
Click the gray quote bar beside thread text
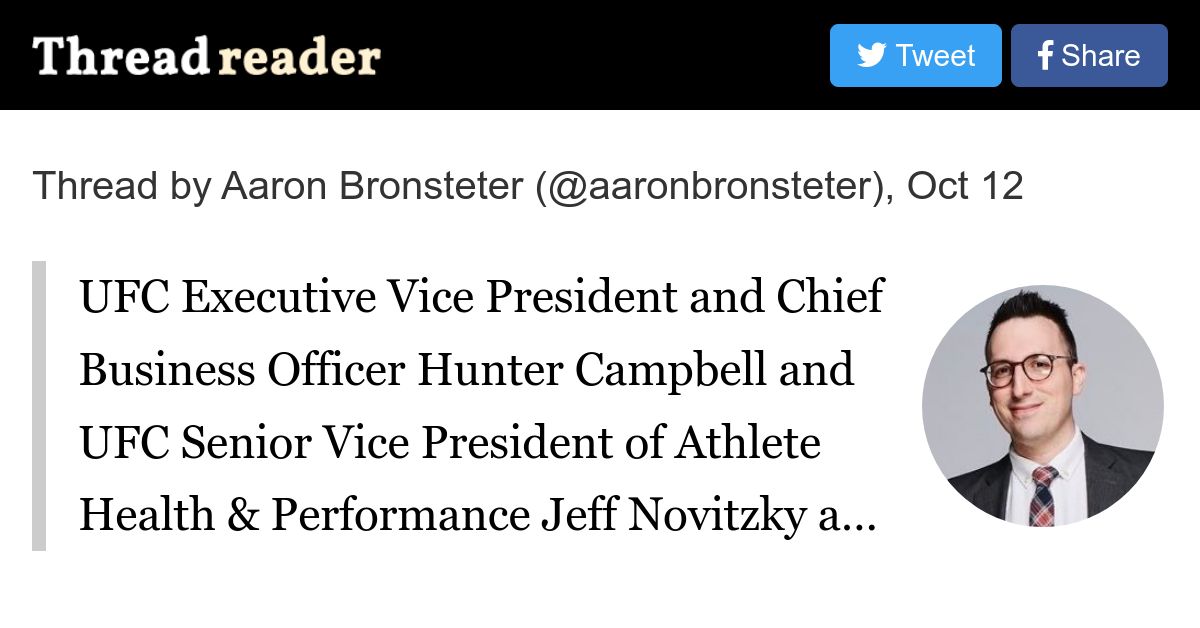tap(39, 406)
